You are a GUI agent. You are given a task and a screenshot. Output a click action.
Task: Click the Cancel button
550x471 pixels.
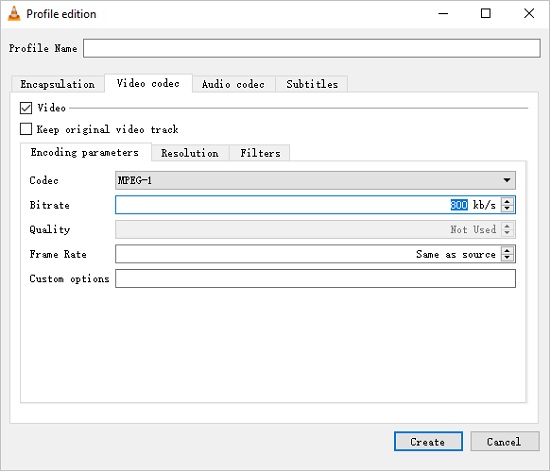click(x=504, y=442)
